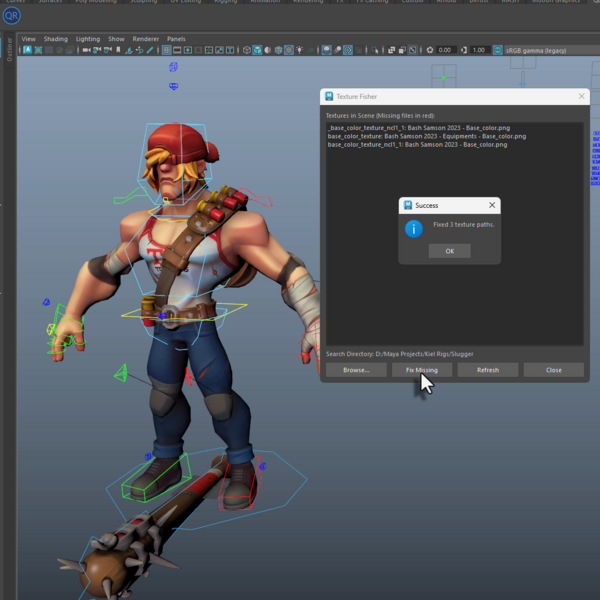Toggle Textured display in viewport
This screenshot has height=600, width=600.
tap(289, 50)
